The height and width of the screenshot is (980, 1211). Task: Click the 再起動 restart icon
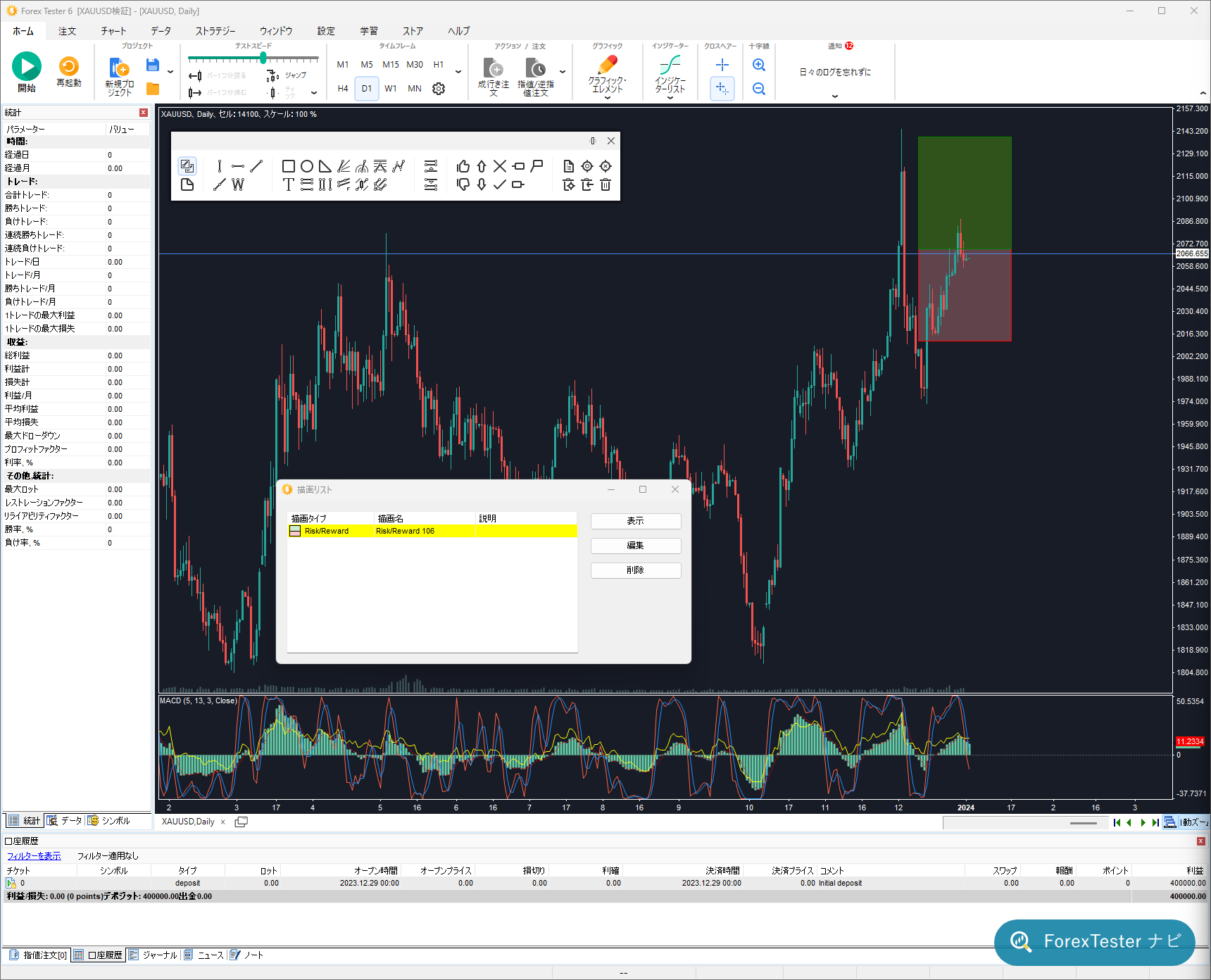click(x=69, y=66)
